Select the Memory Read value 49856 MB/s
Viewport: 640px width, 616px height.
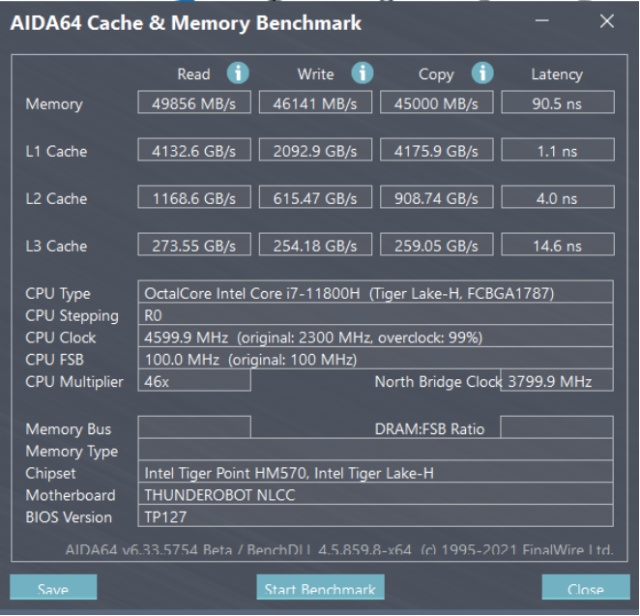point(194,103)
